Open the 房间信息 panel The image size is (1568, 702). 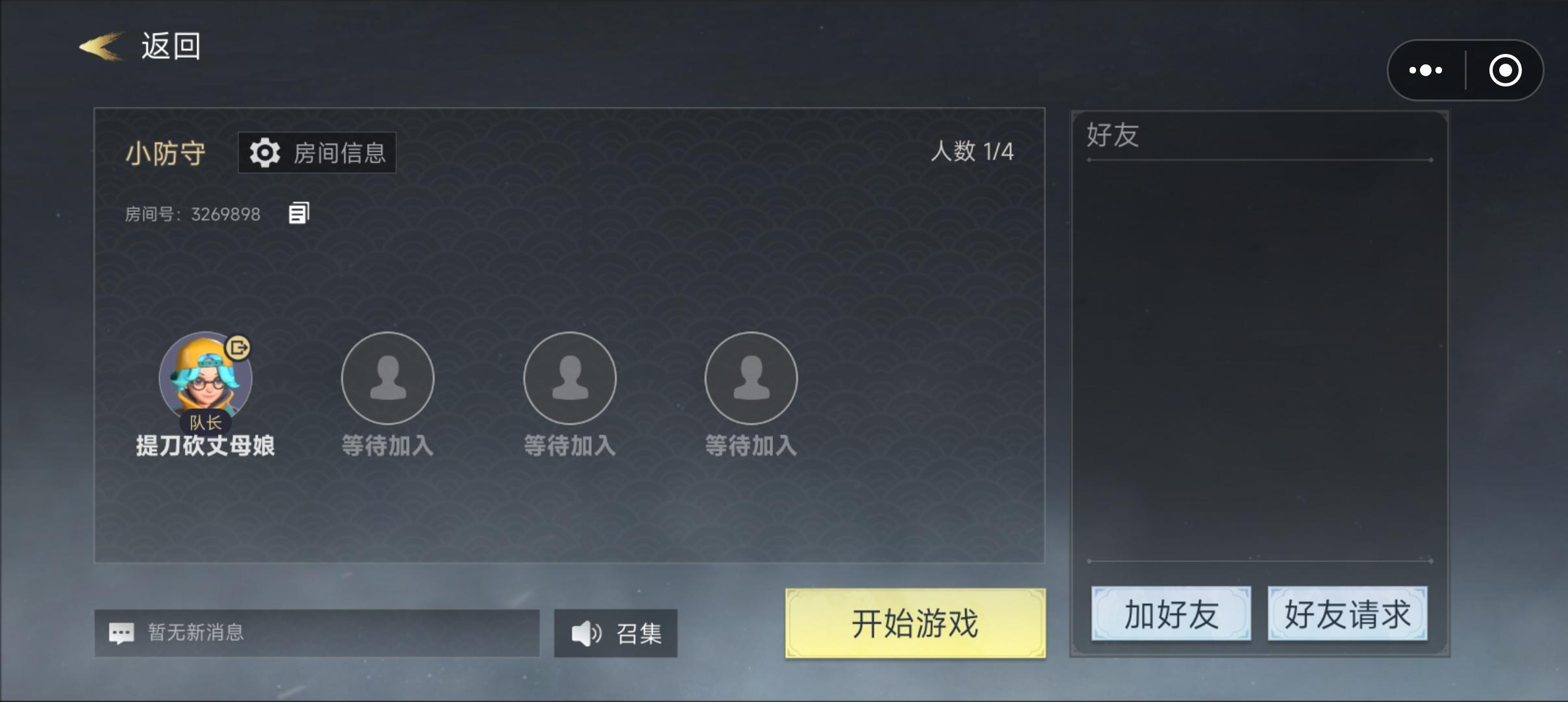pyautogui.click(x=317, y=153)
